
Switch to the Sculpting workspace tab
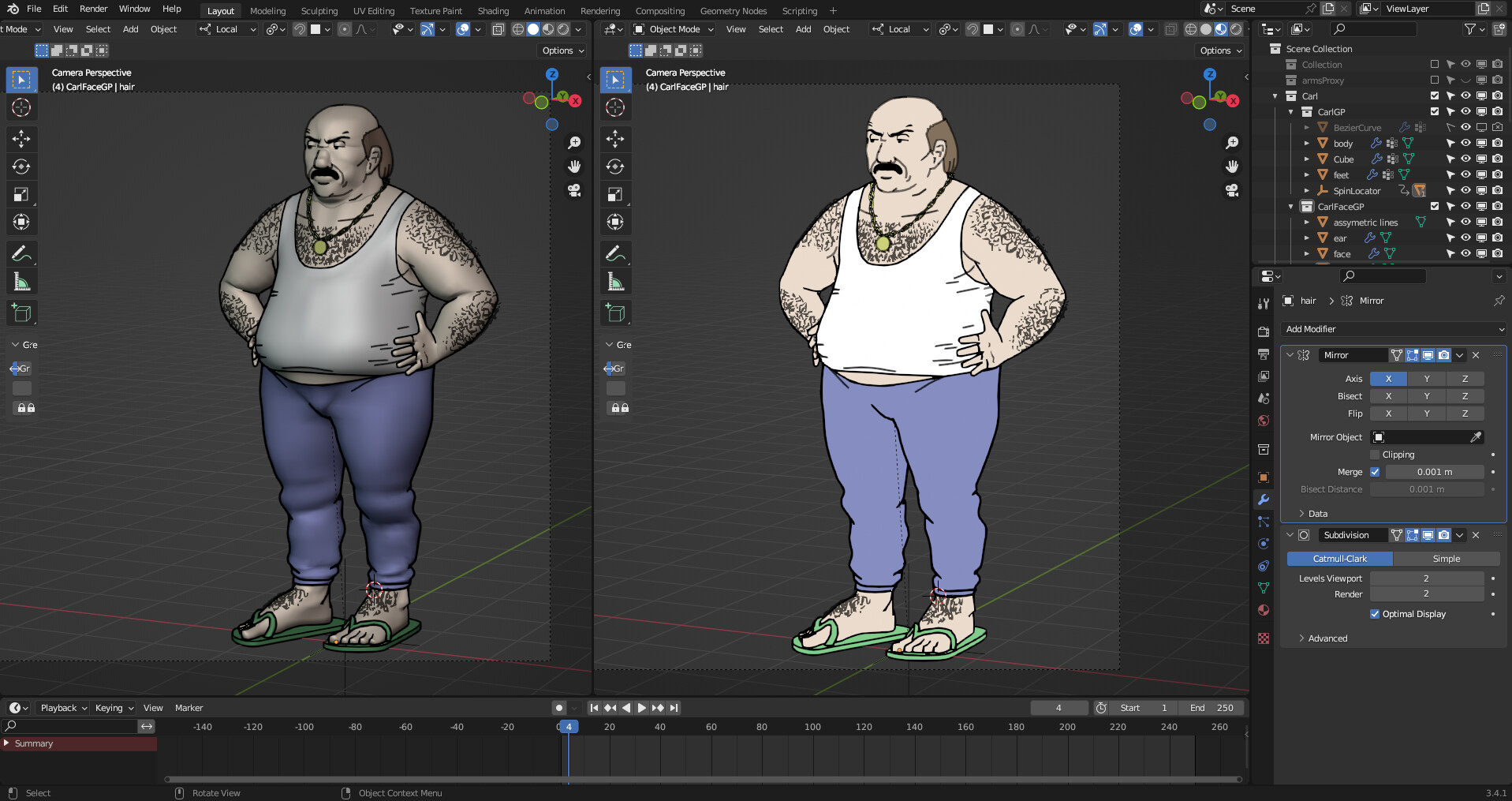coord(319,11)
